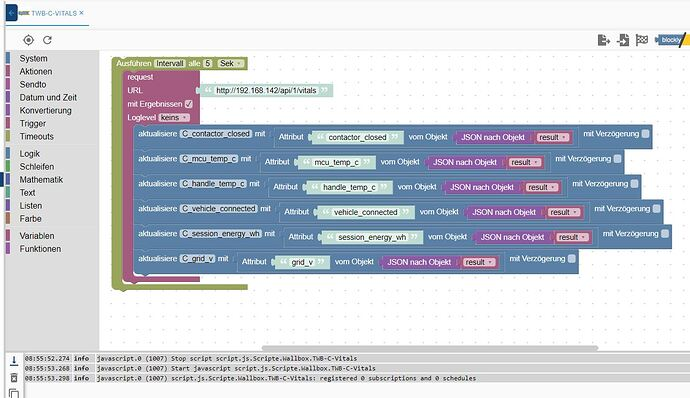Click the export blocks icon
Viewport: 690px width, 398px height.
point(604,40)
